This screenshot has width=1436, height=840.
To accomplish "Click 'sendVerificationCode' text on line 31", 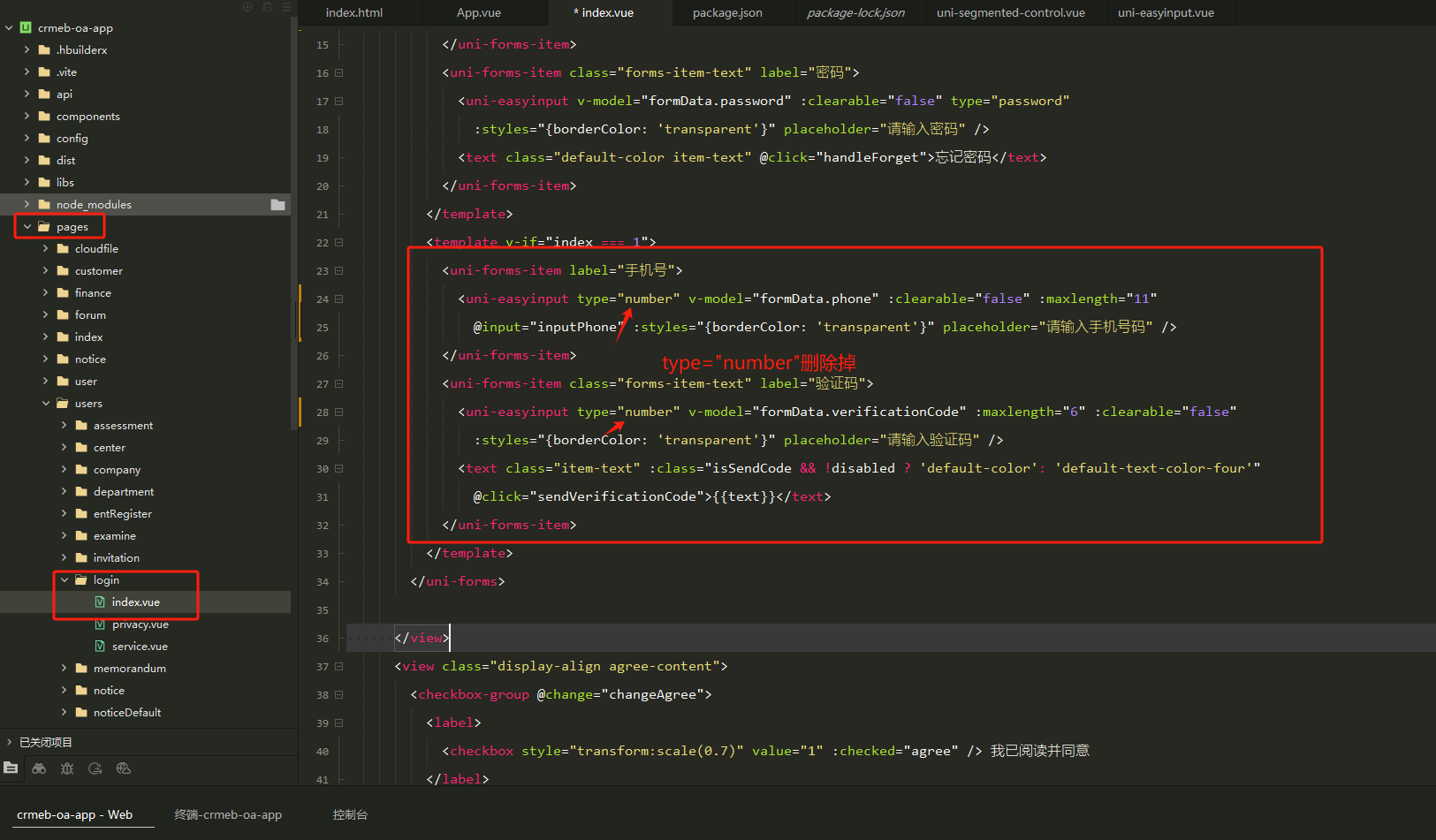I will coord(617,496).
